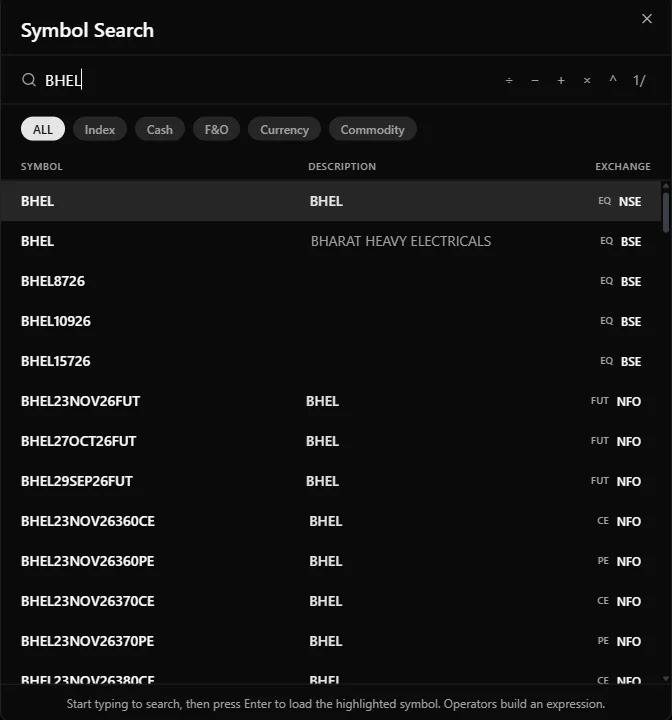Click the SYMBOL column header
The width and height of the screenshot is (672, 720).
41,166
